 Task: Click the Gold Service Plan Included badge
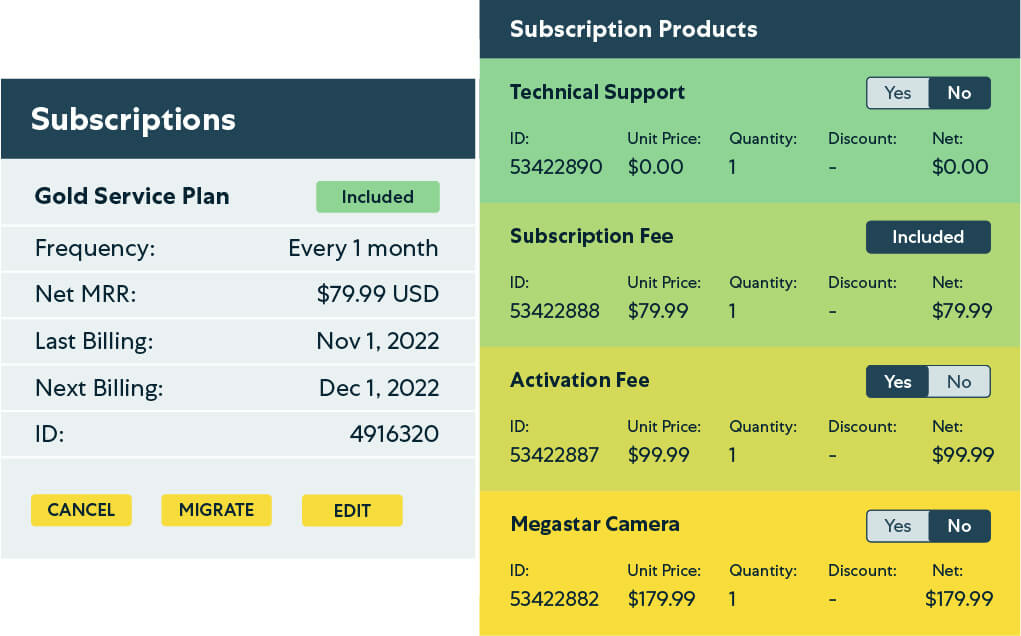(377, 197)
